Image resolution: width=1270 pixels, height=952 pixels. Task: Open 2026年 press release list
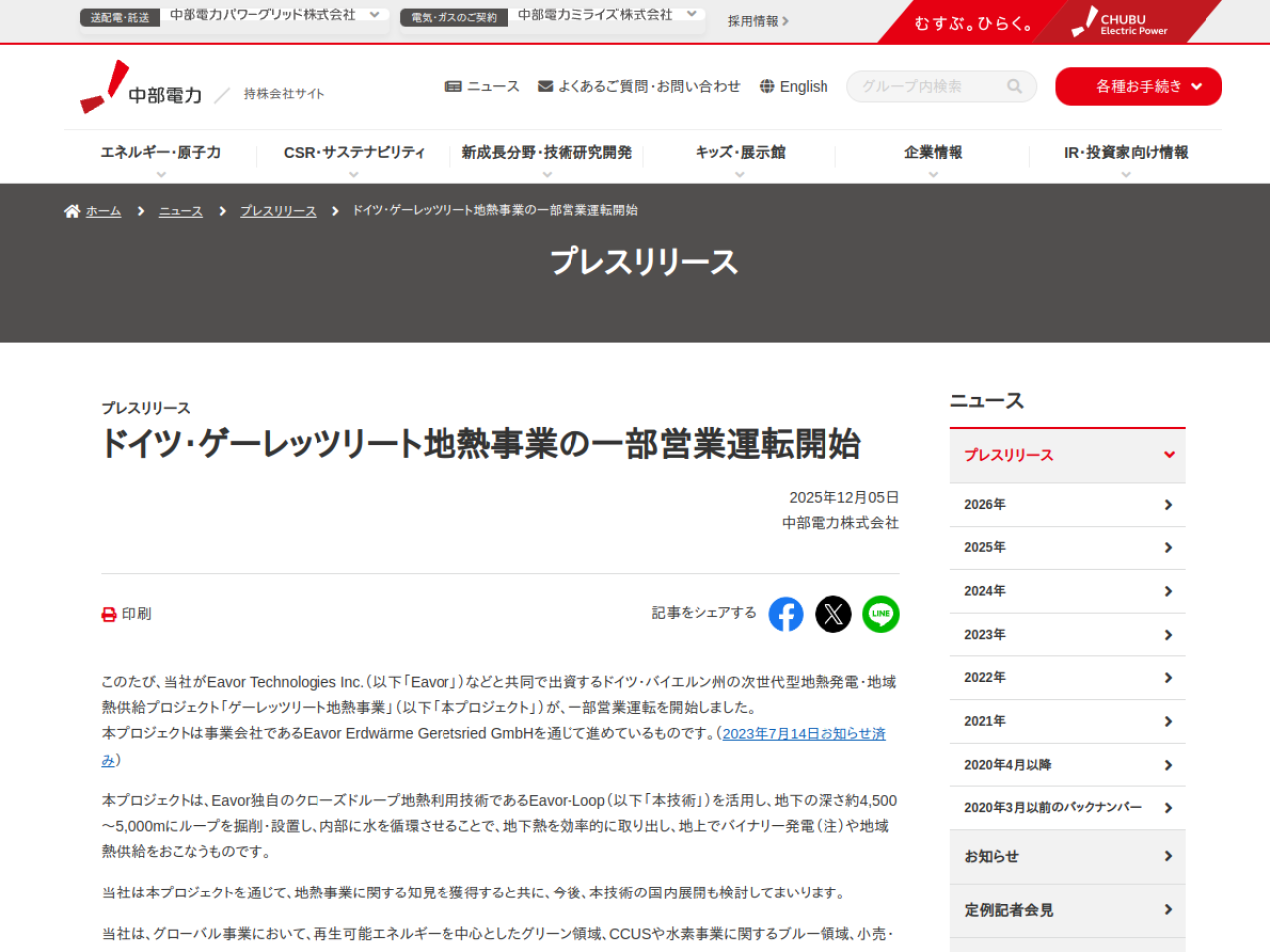[x=1068, y=505]
